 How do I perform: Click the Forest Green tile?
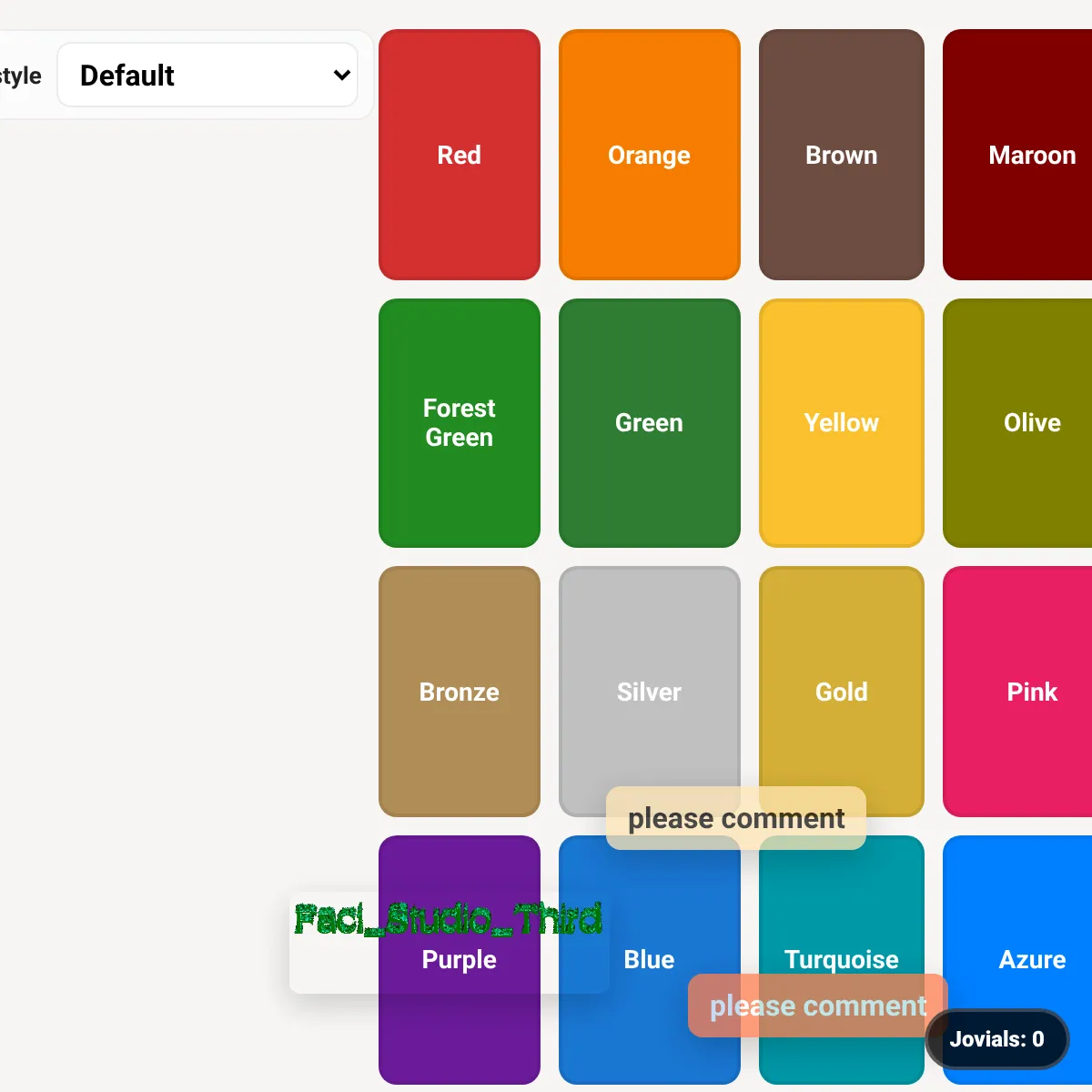(459, 422)
